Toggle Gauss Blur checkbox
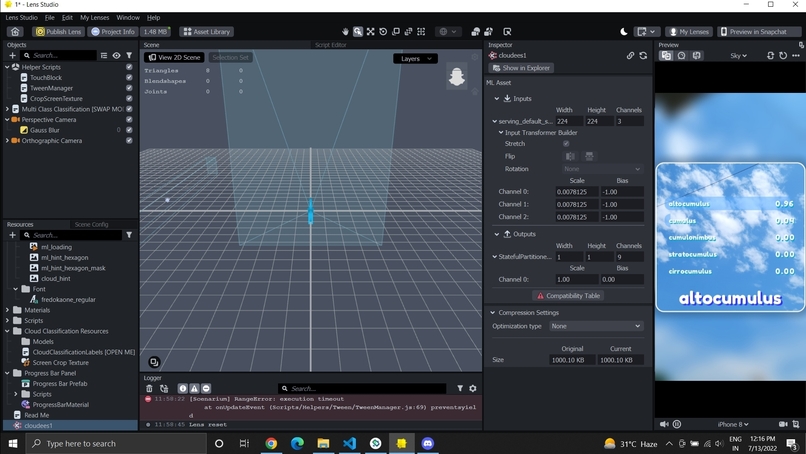The image size is (806, 454). pos(129,130)
